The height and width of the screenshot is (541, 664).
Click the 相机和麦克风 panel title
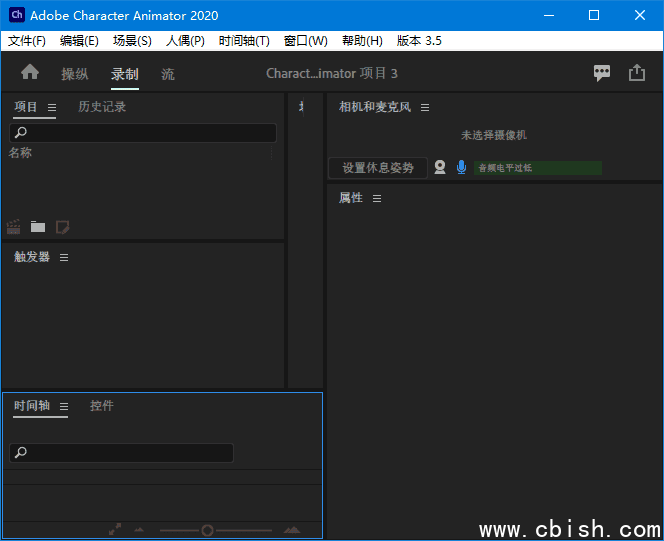click(375, 107)
